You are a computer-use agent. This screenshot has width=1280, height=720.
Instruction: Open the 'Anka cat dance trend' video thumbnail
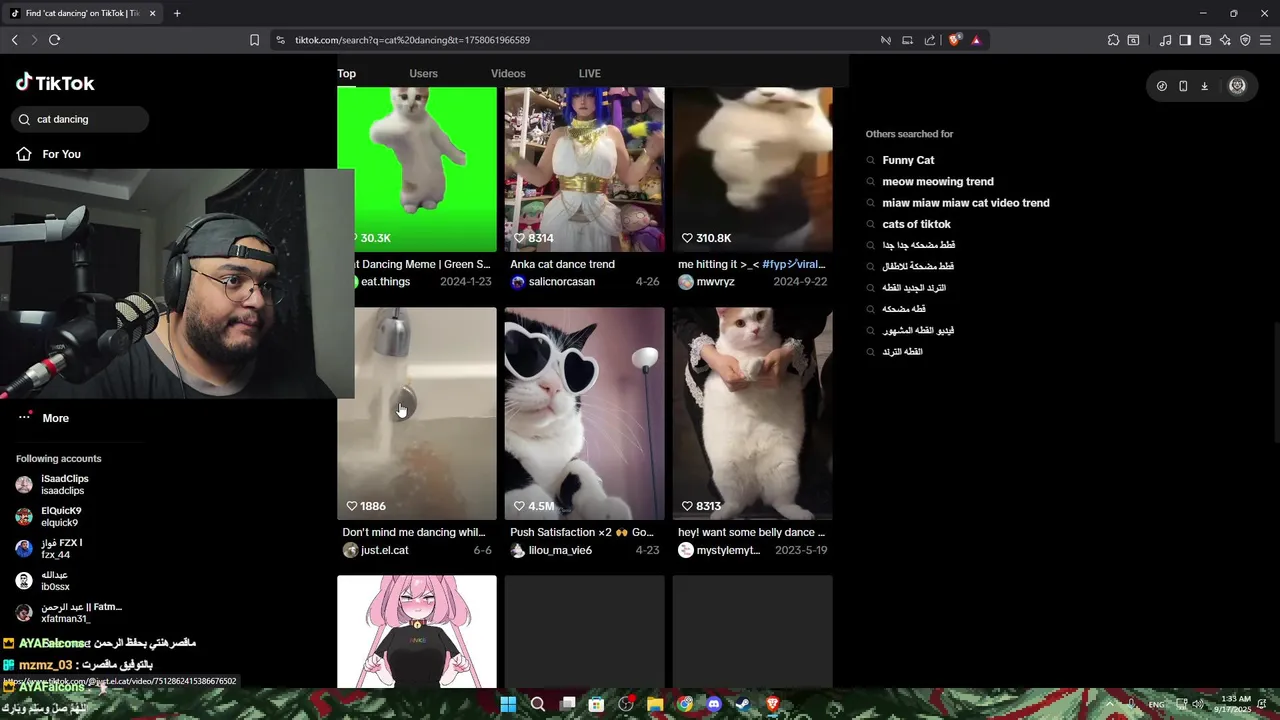tap(584, 168)
